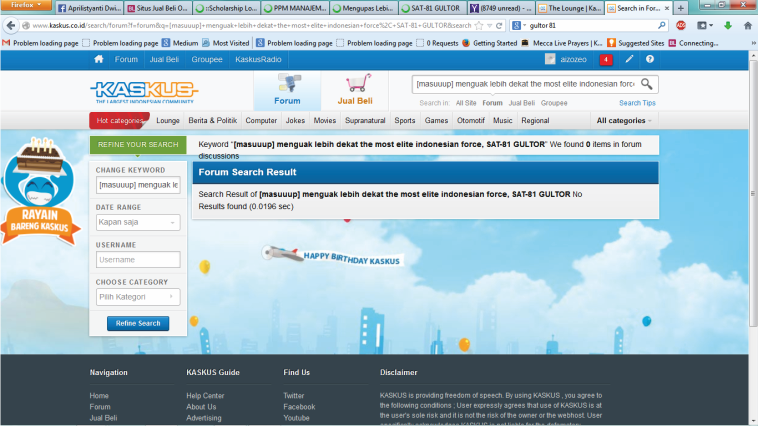Click the Kaskus logo

pyautogui.click(x=144, y=91)
